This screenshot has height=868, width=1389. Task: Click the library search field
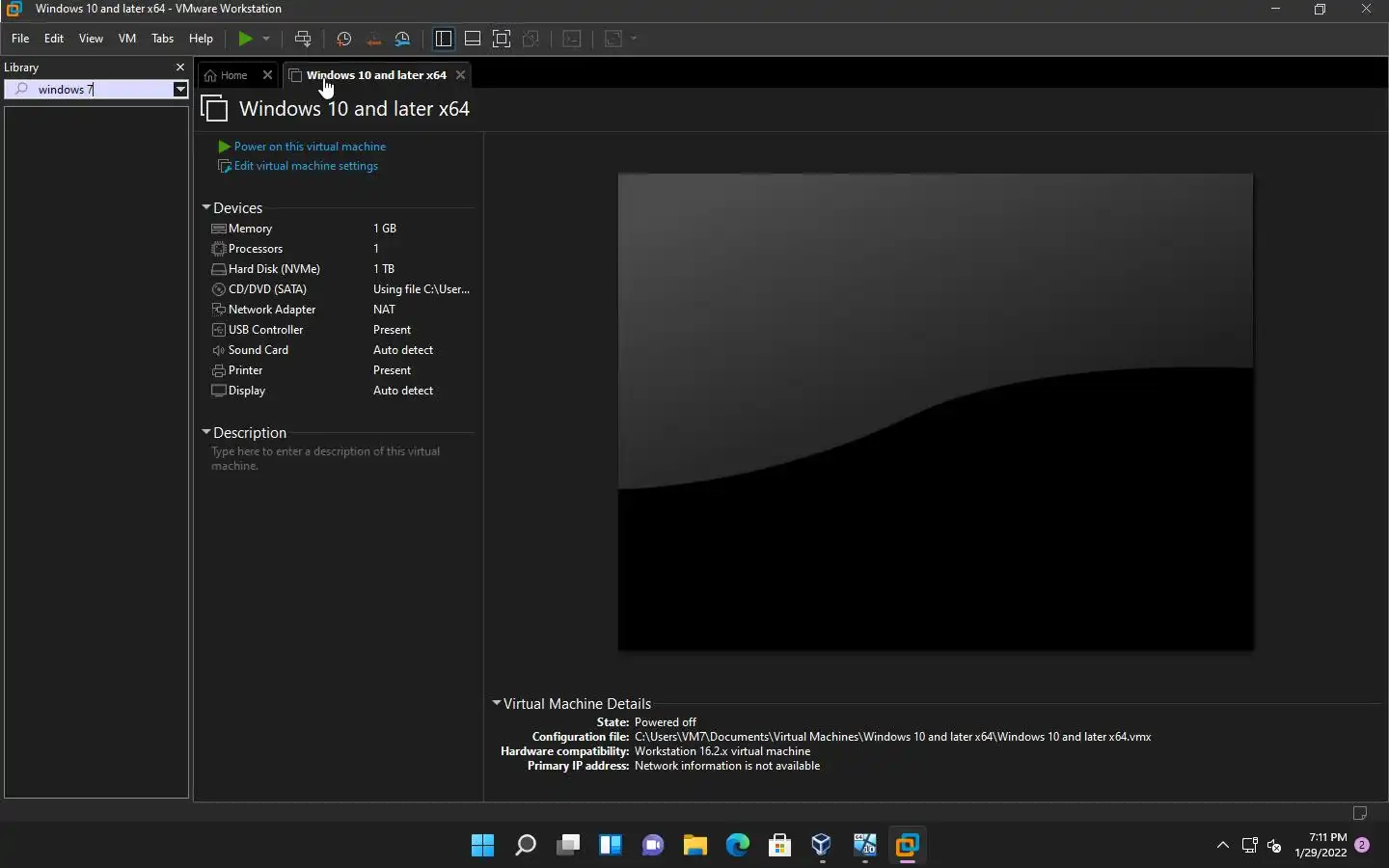(90, 89)
